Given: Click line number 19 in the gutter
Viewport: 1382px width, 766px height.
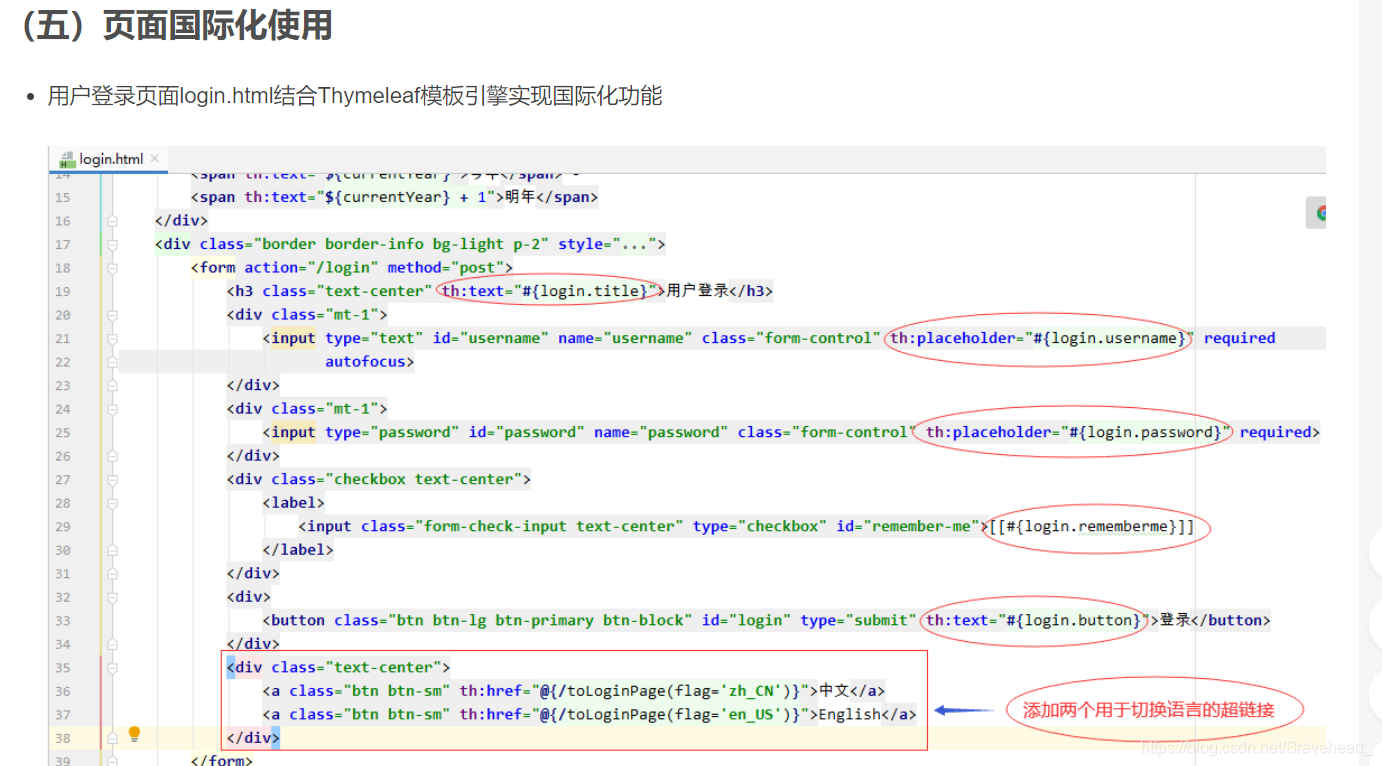Looking at the screenshot, I should tap(63, 292).
